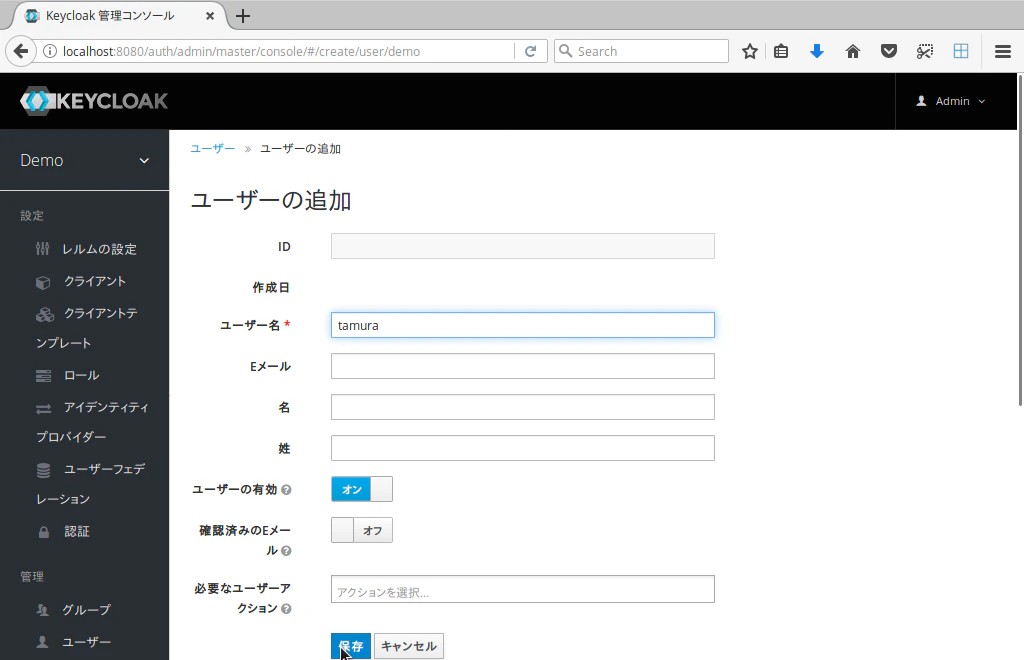Go to browser home page icon
Viewport: 1024px width, 660px height.
click(853, 51)
